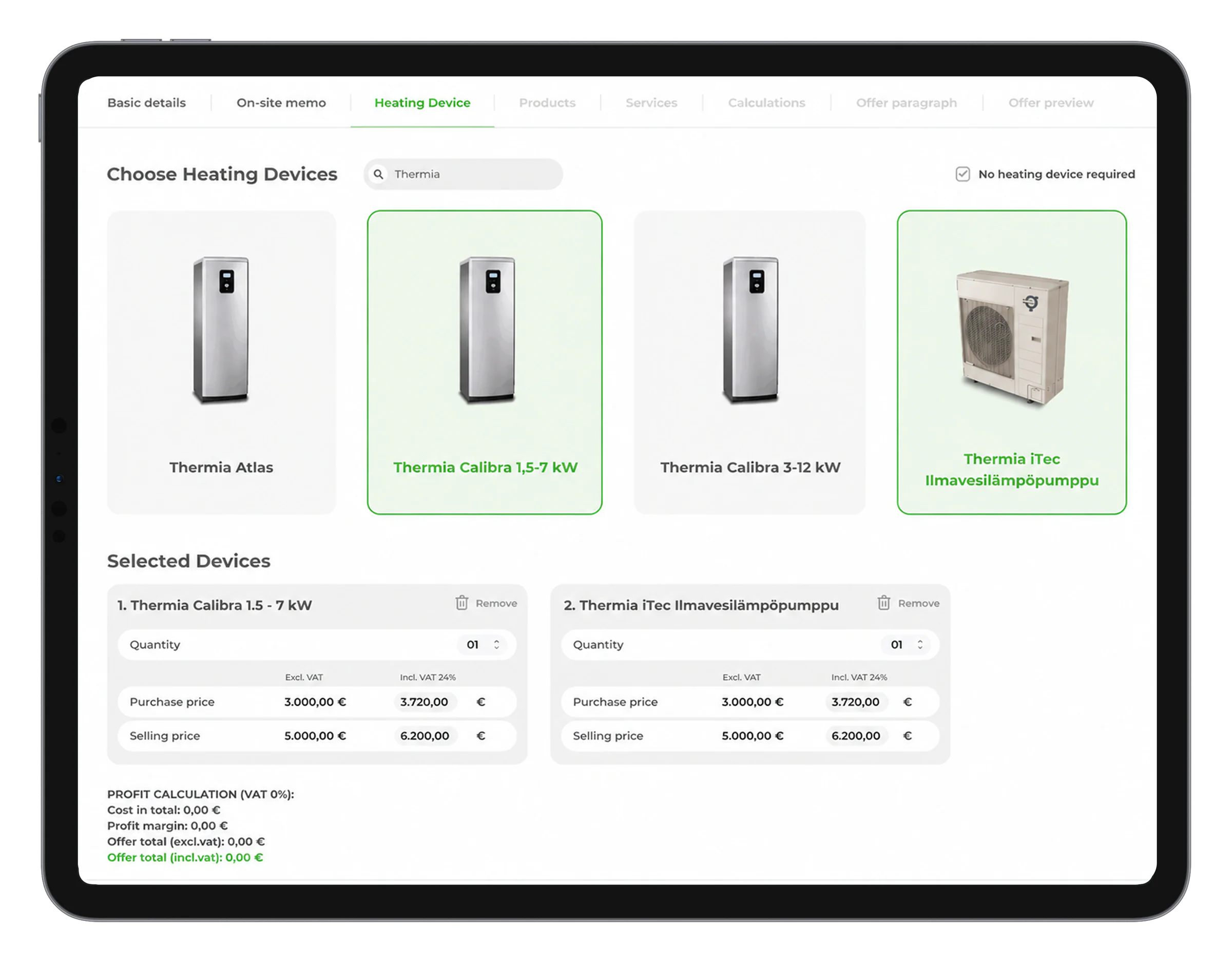This screenshot has height=963, width=1232.
Task: Switch to Calculations tab
Action: (766, 103)
